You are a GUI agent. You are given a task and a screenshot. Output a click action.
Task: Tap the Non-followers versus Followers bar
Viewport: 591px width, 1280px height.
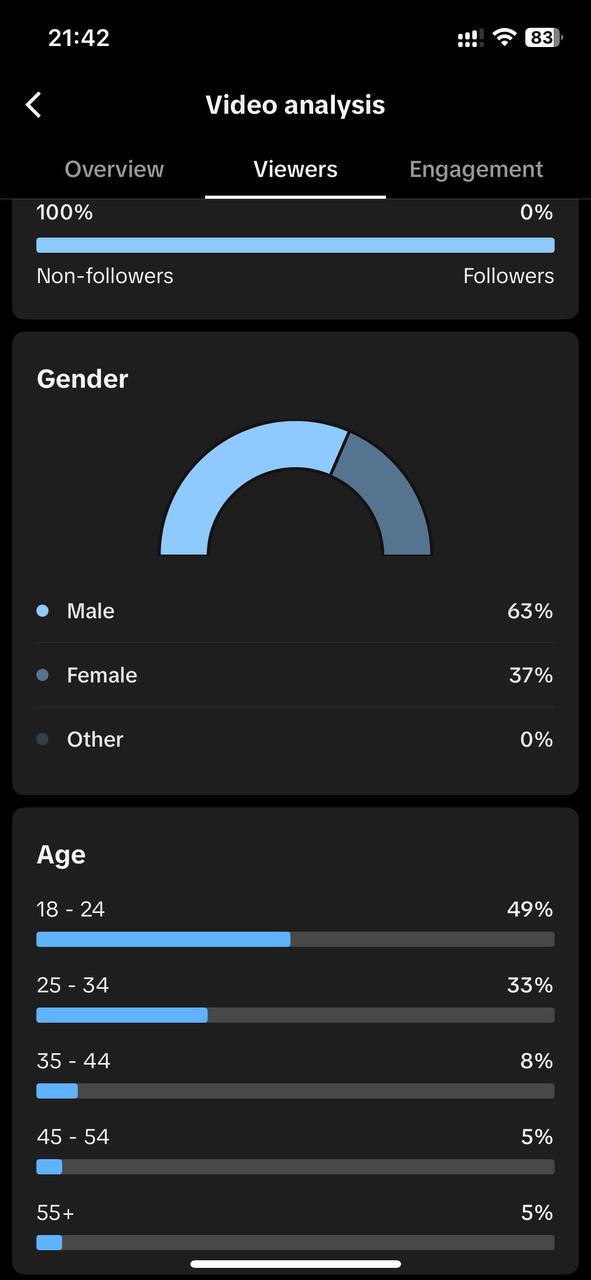[x=295, y=245]
